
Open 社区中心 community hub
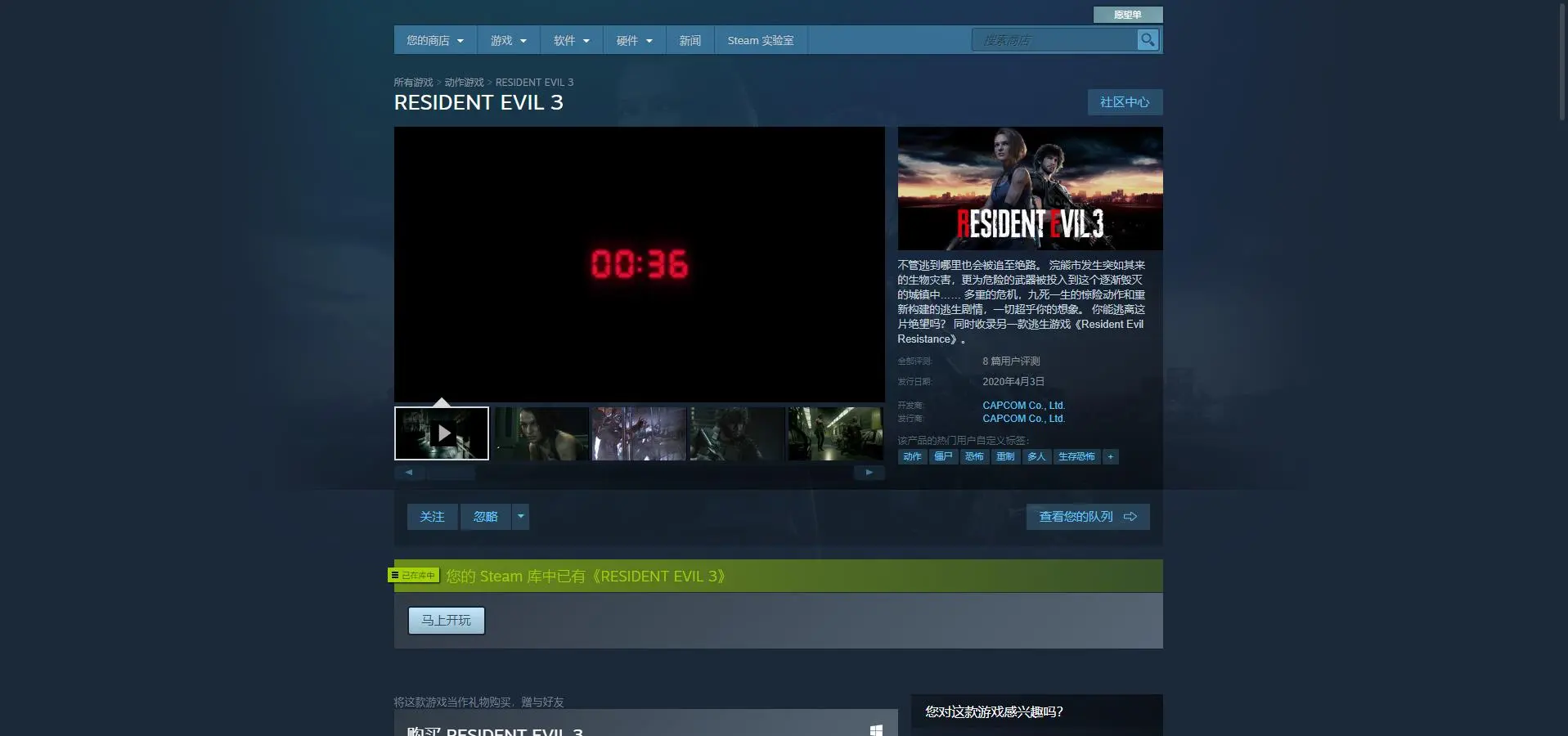coord(1125,102)
